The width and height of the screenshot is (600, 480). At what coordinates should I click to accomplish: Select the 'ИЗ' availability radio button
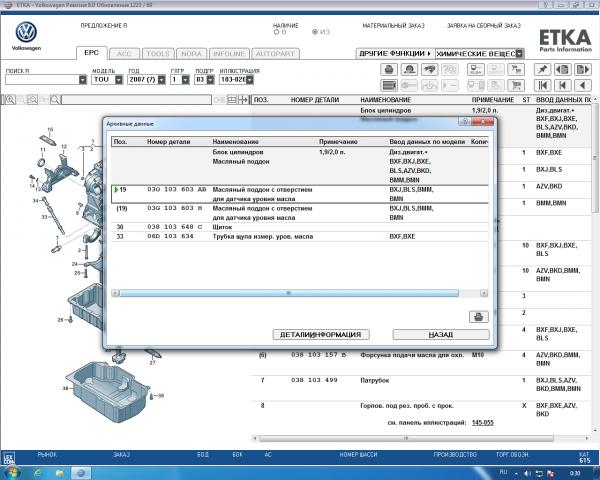click(x=315, y=32)
